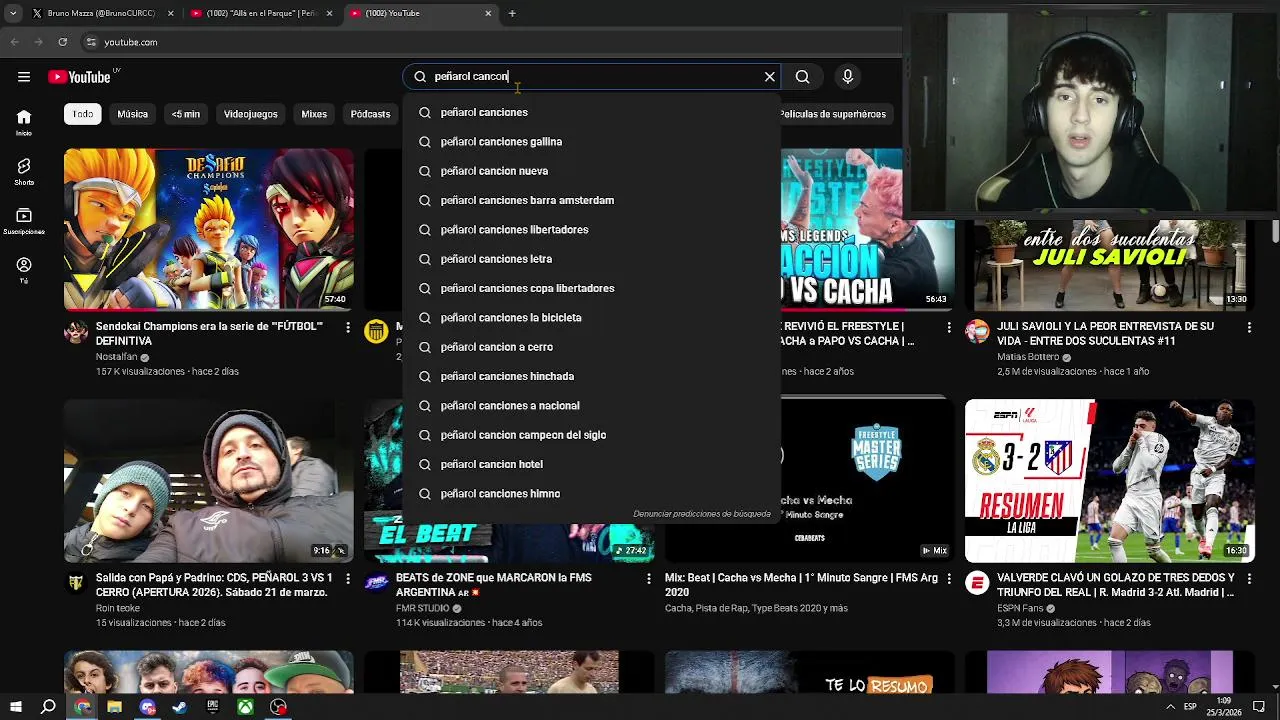Open FMR STUDIO channel avatar

(x=376, y=583)
